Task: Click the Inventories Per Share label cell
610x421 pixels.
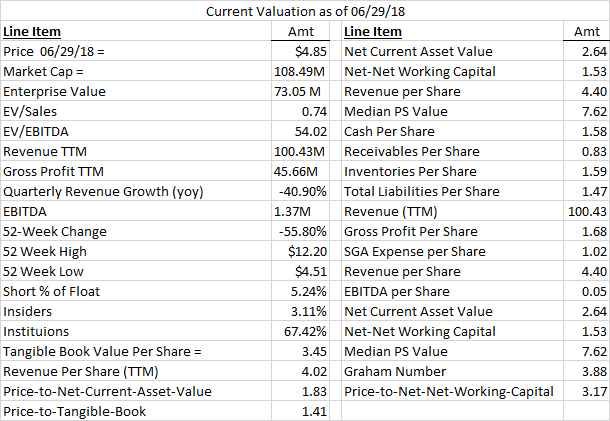Action: (x=452, y=171)
